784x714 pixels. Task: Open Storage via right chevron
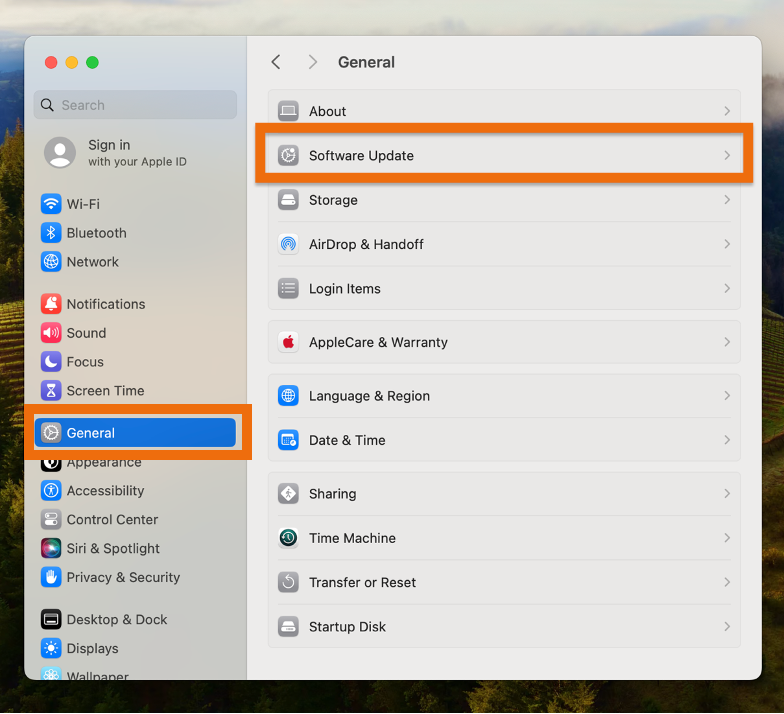[x=727, y=200]
